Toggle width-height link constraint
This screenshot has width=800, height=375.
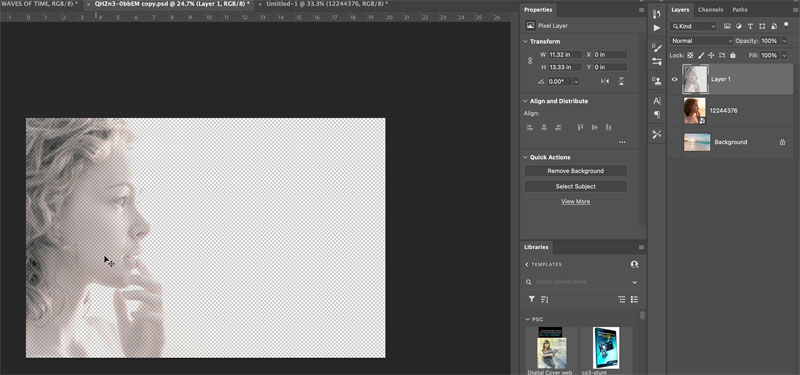530,61
